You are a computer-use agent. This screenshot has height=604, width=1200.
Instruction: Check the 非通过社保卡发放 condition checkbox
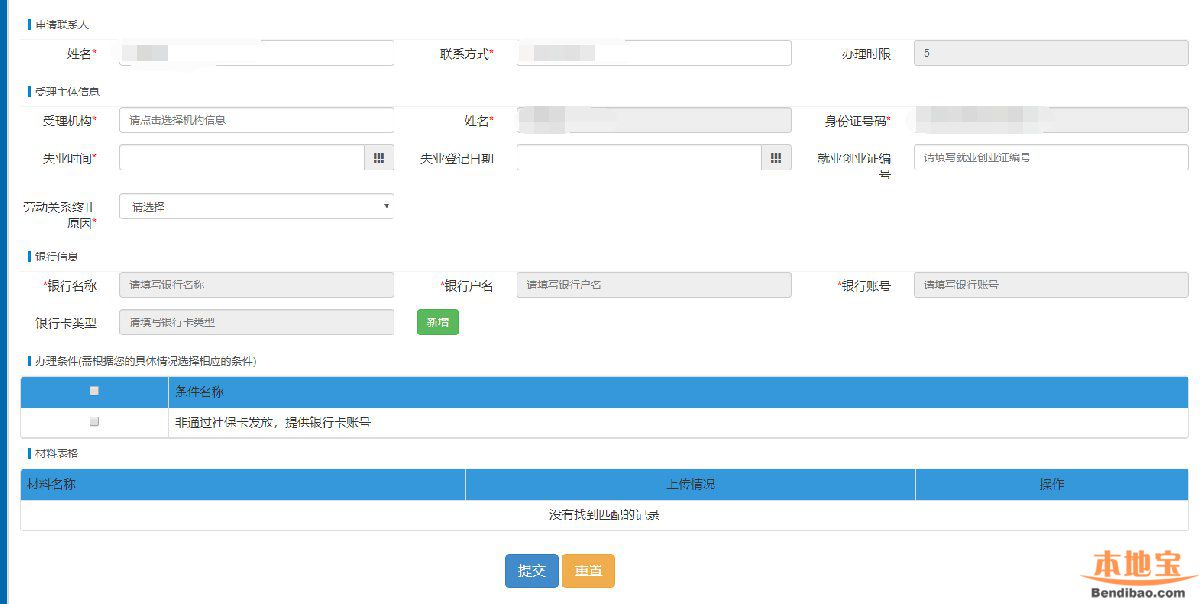pyautogui.click(x=94, y=422)
